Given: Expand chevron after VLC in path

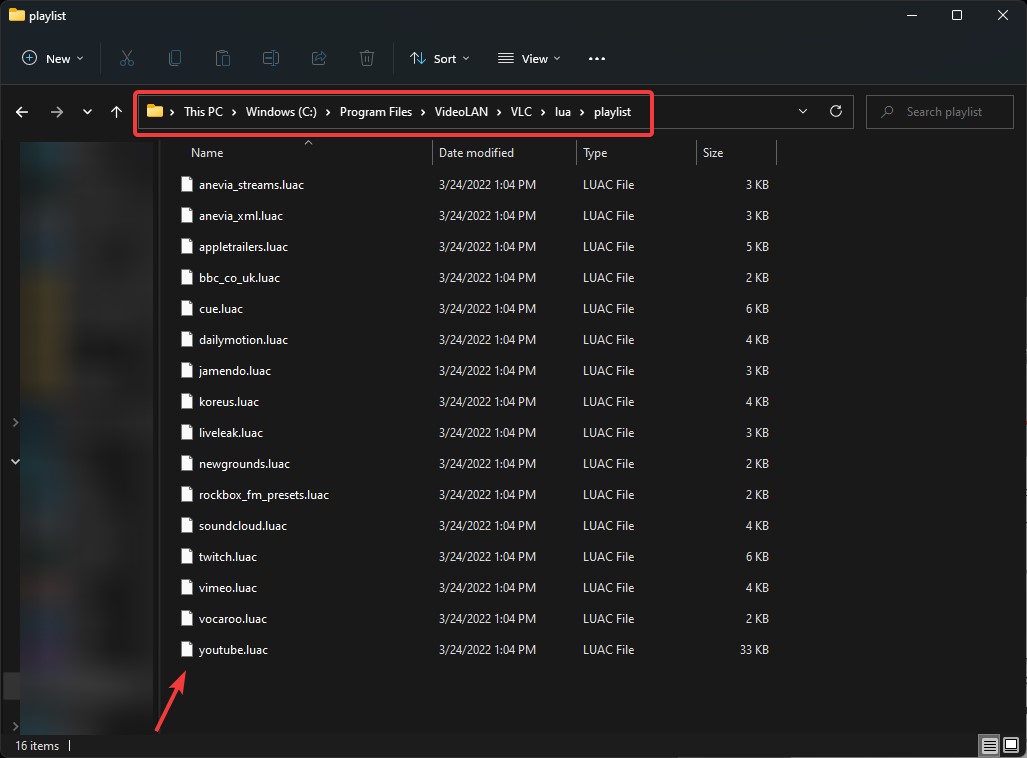Looking at the screenshot, I should [543, 112].
